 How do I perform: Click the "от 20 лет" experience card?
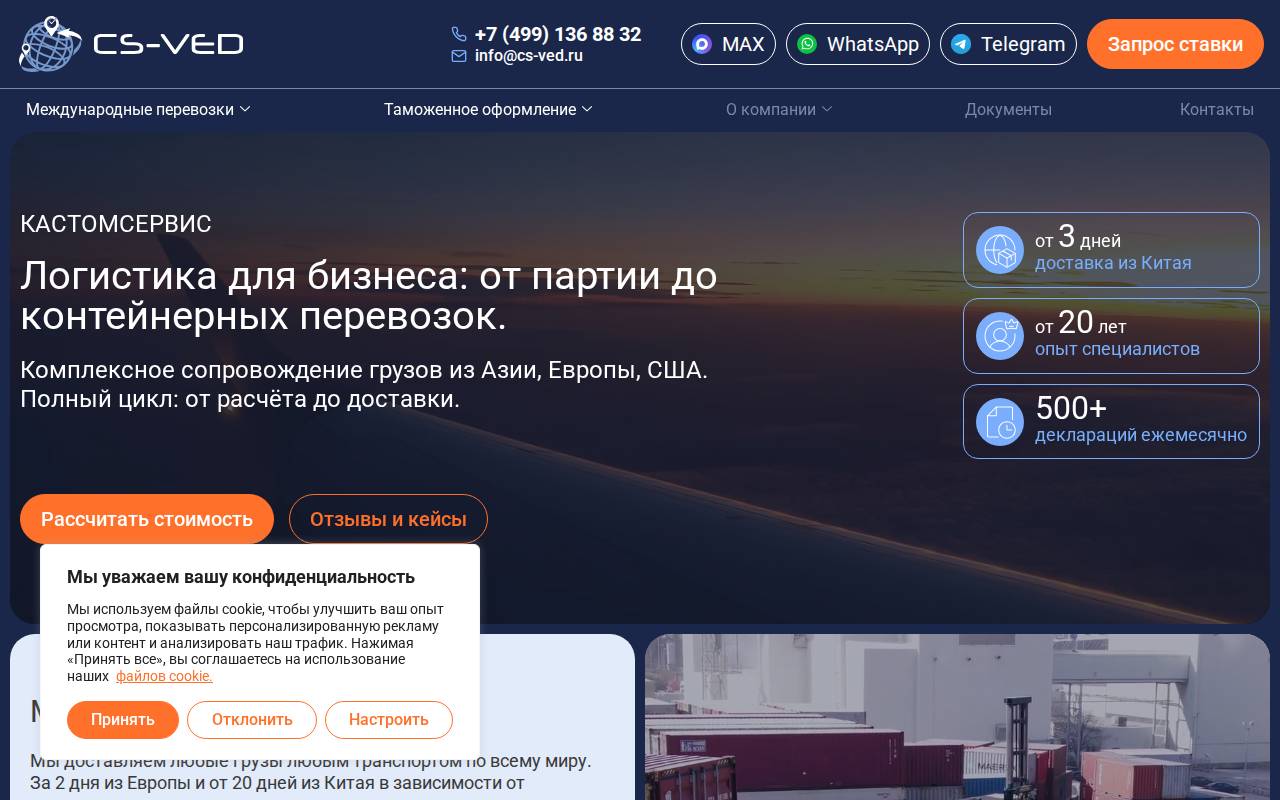tap(1111, 336)
